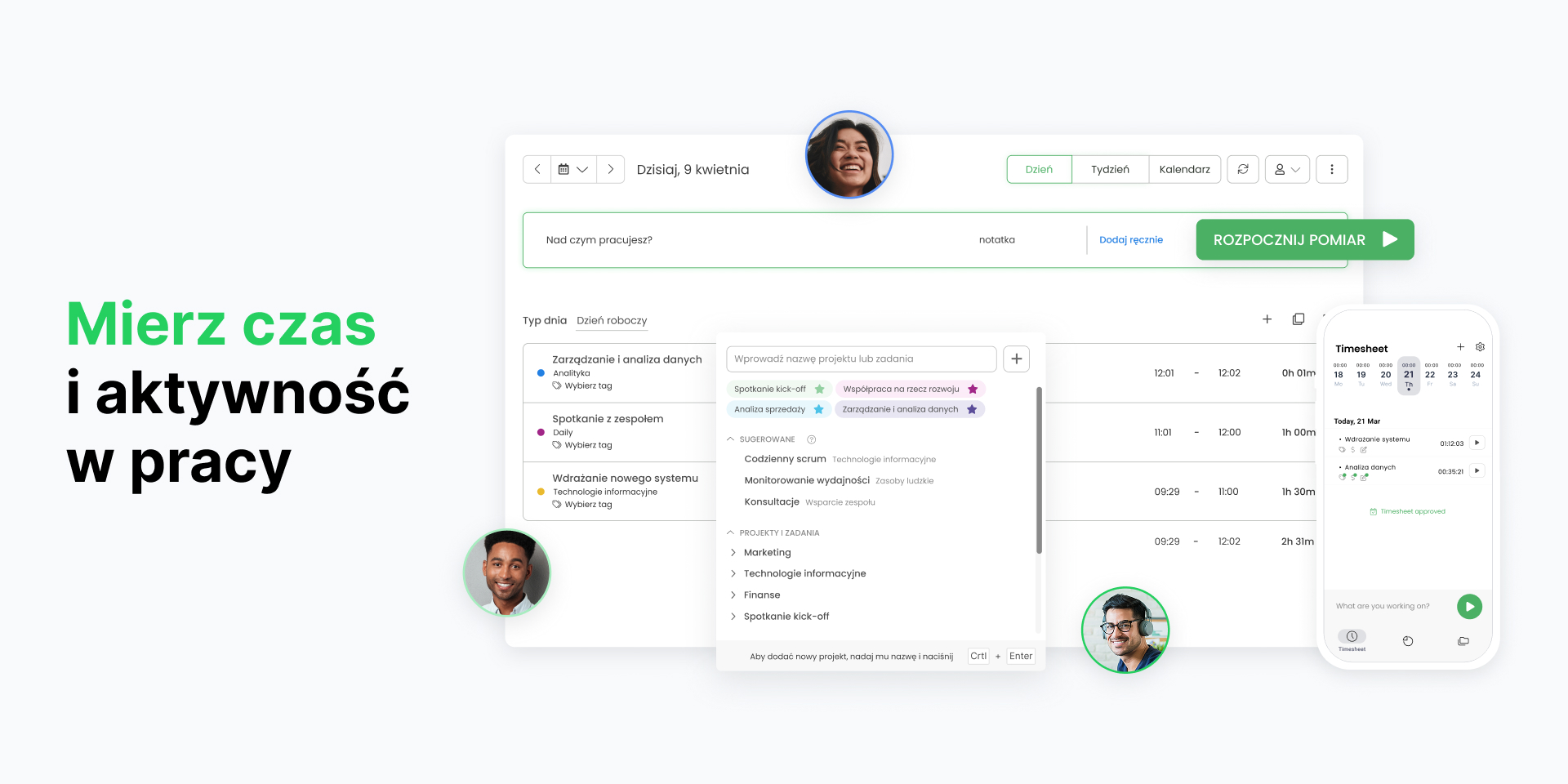Click the plus icon to add a time entry
The image size is (1568, 784).
point(1267,319)
